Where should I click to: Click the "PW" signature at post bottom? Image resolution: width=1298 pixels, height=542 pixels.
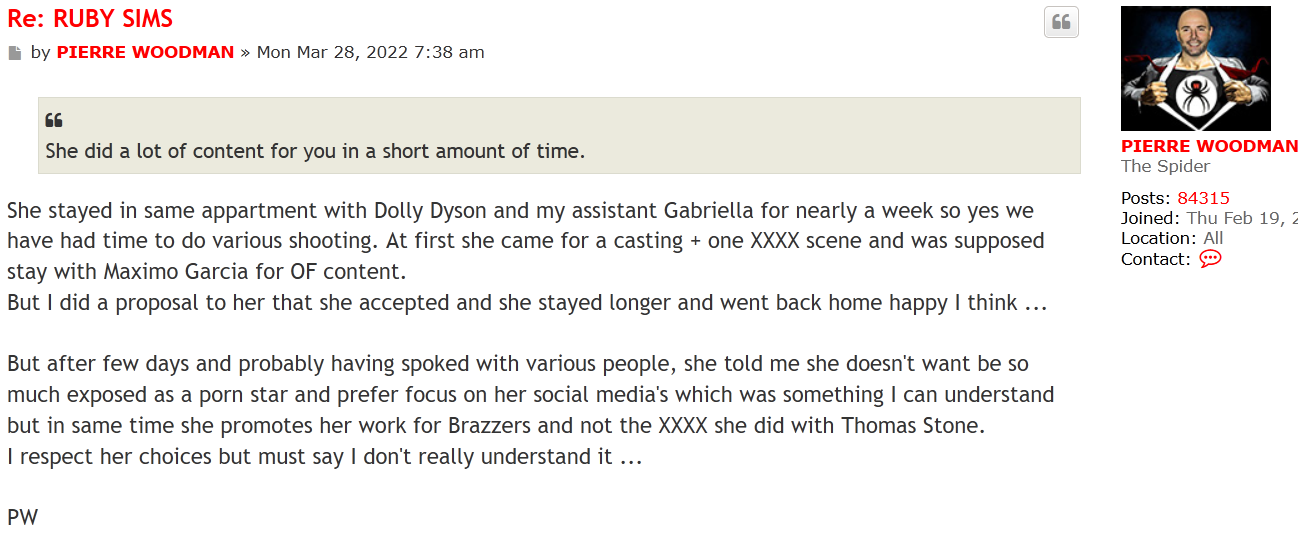pos(22,518)
